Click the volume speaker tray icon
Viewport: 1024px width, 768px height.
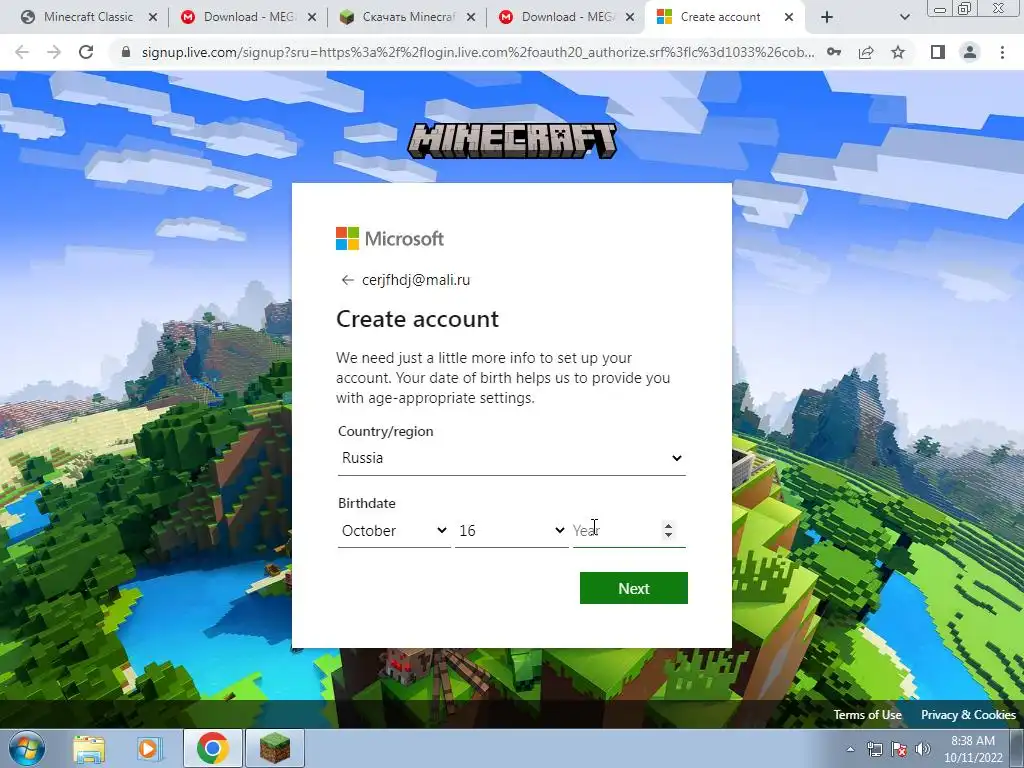(923, 749)
